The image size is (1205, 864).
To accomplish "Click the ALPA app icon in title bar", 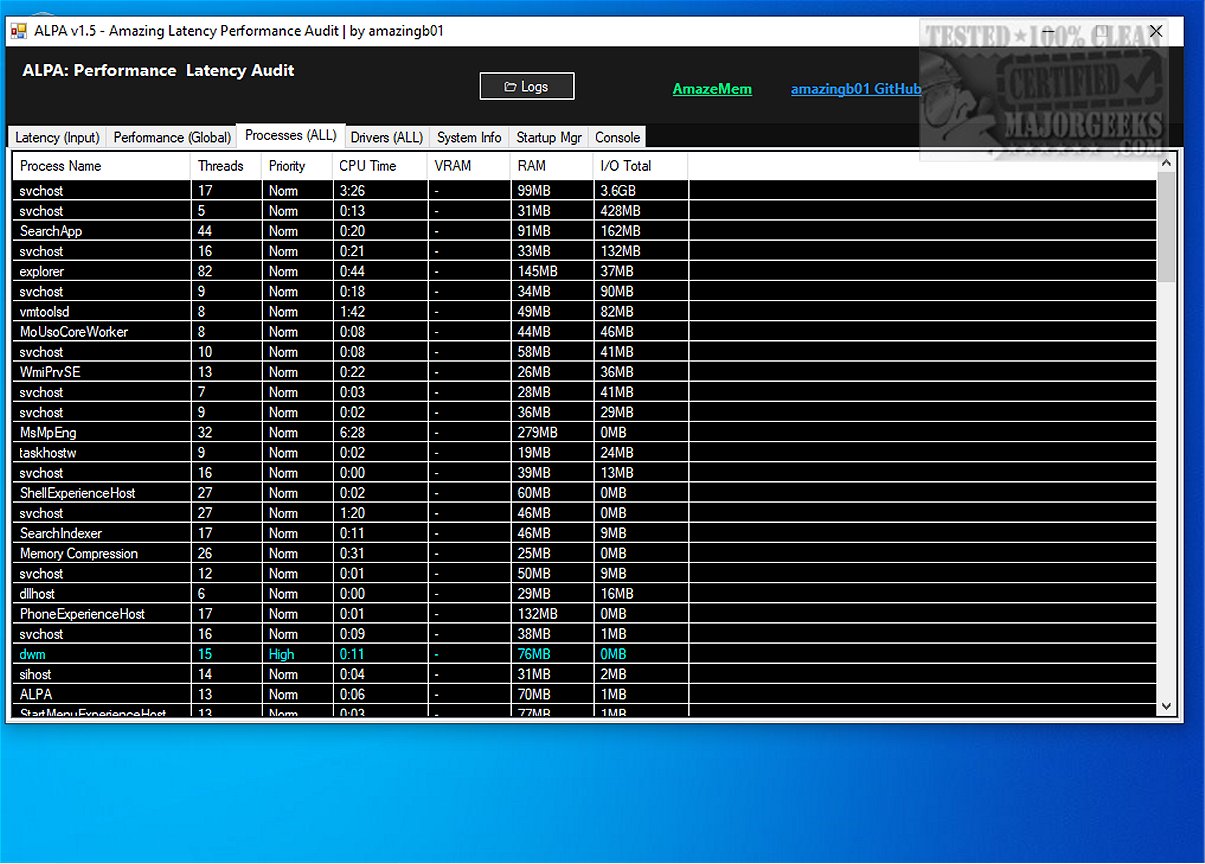I will pyautogui.click(x=18, y=31).
